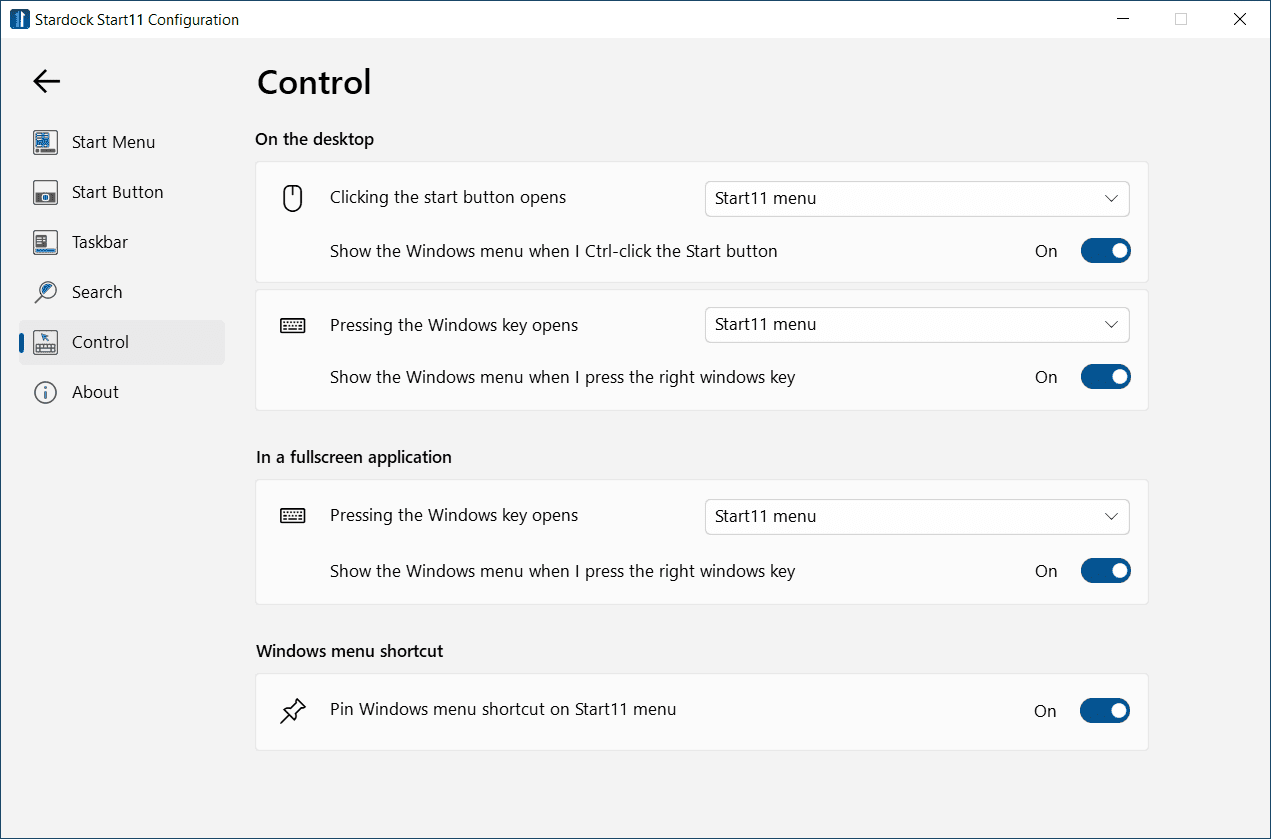Screen dimensions: 1271x839
Task: Click the Stardock Start11 title bar icon
Action: 20,19
